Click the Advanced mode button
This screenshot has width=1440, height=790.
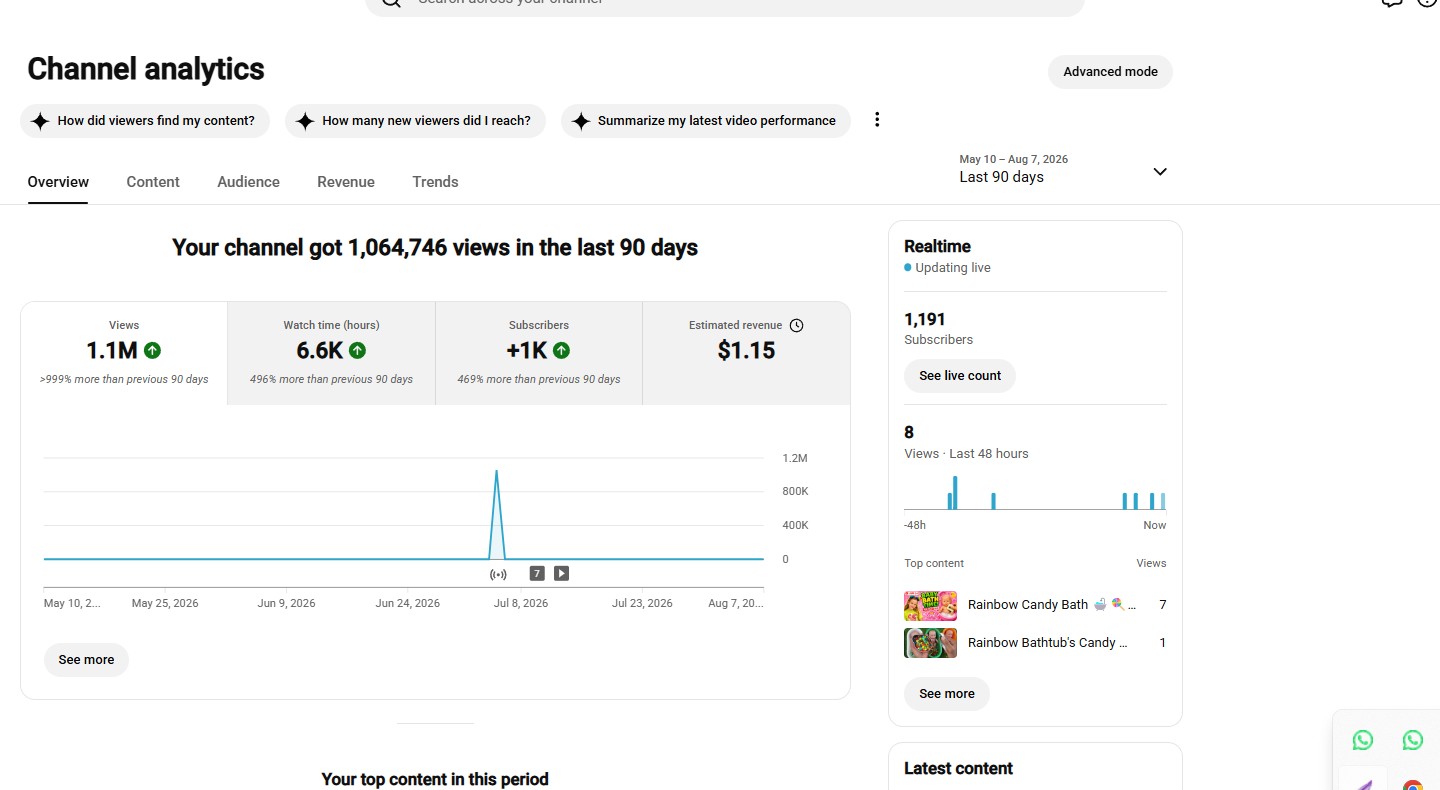[1110, 72]
